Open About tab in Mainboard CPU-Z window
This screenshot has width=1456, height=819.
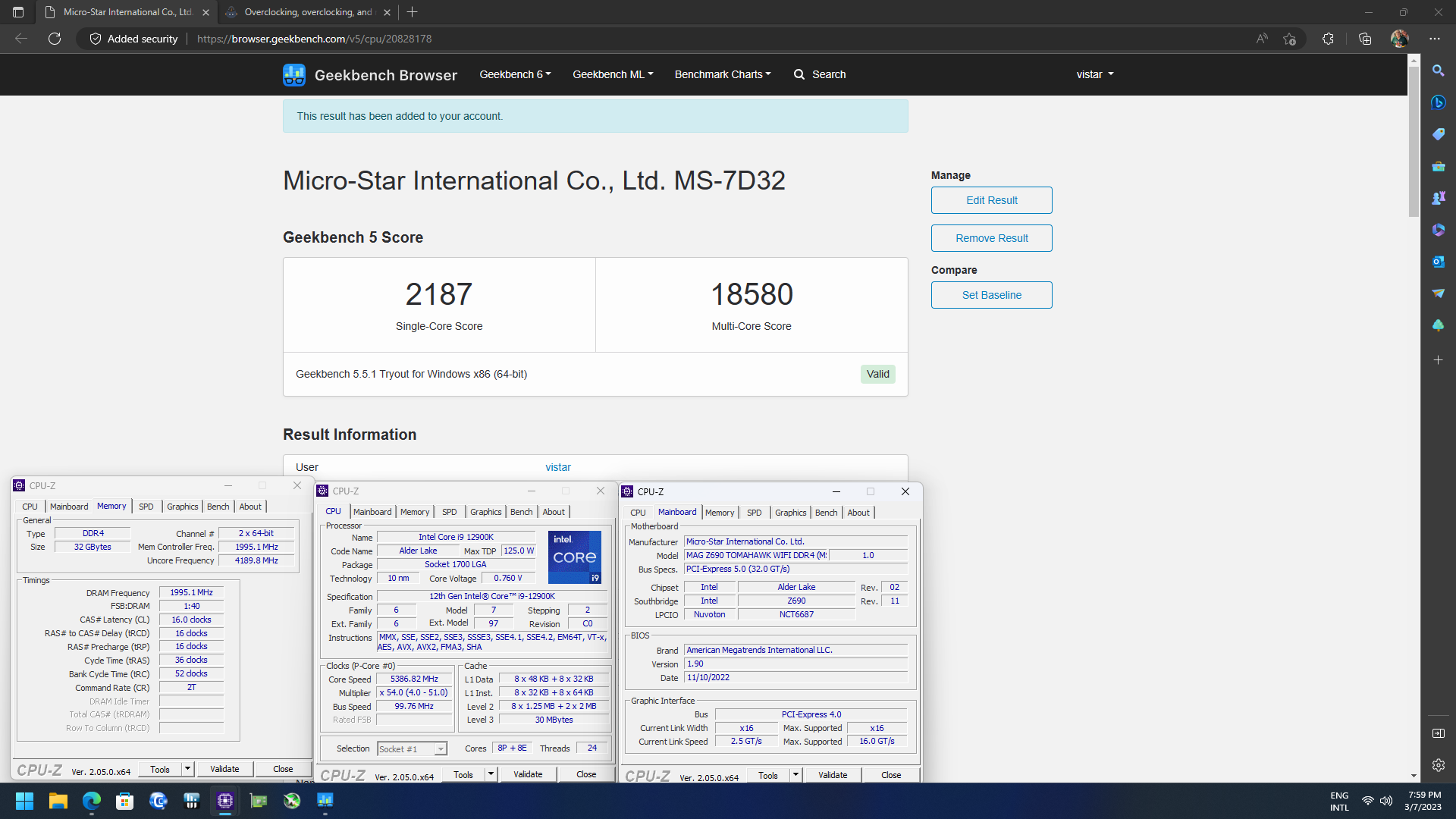tap(858, 513)
